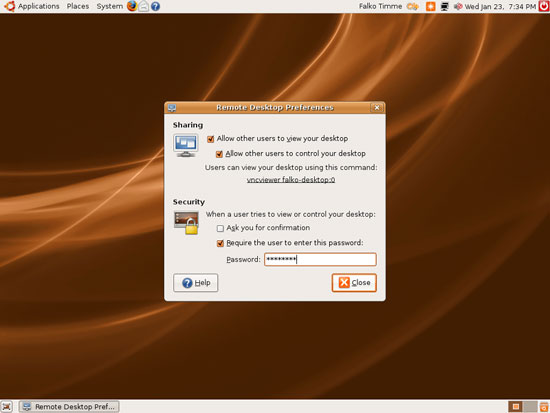The height and width of the screenshot is (413, 550).
Task: Click the Help button
Action: [x=196, y=282]
